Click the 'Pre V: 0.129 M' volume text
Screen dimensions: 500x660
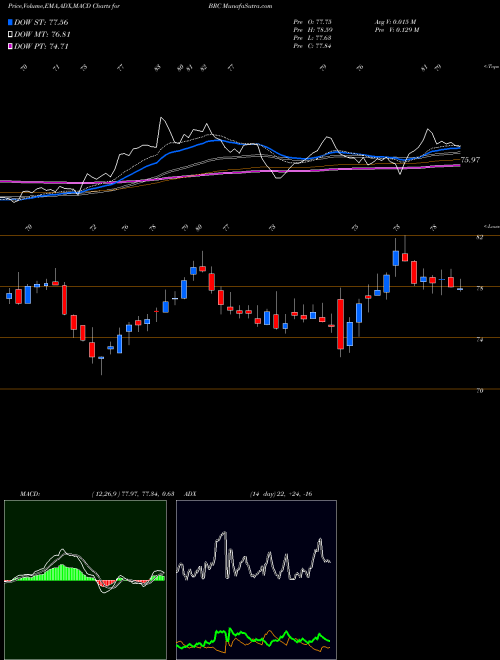tap(396, 30)
